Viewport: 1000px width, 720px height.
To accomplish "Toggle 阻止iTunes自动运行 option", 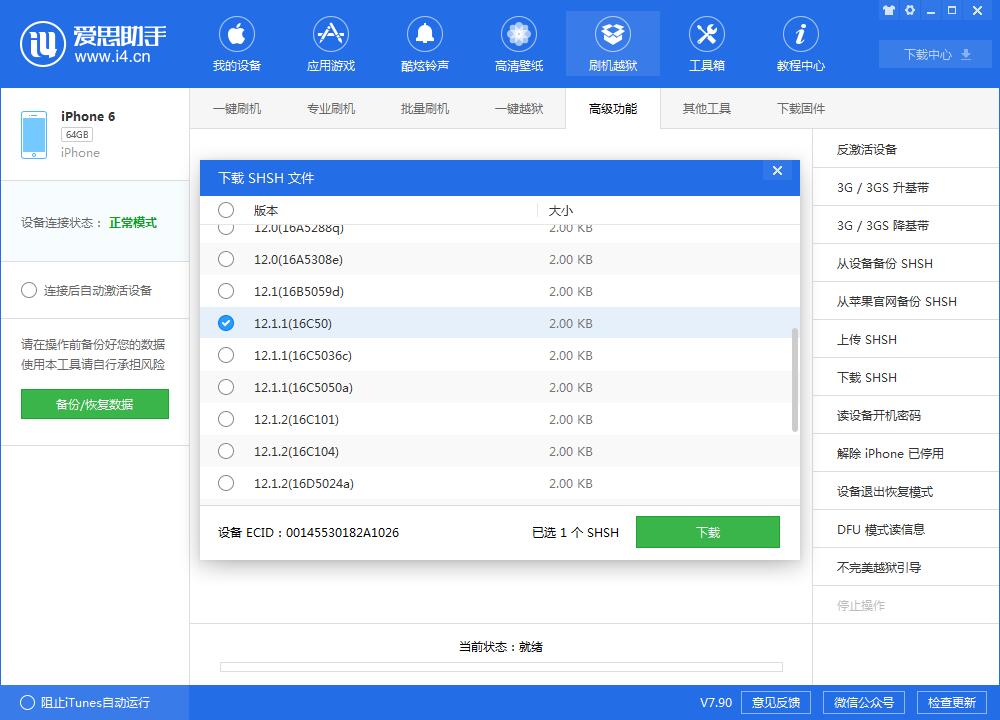I will click(x=28, y=702).
